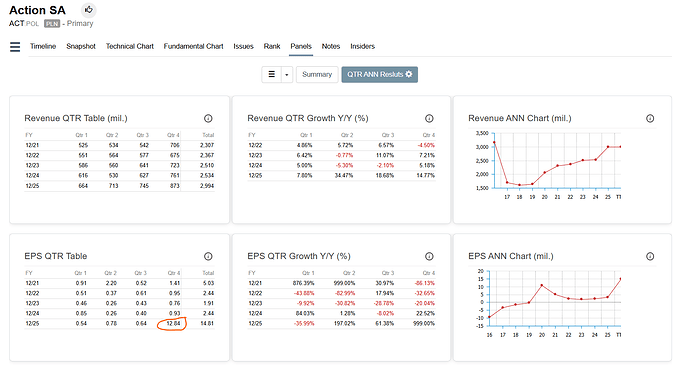Click revenue growth value 14.77%
Viewport: 690px width, 365px height.
coord(426,176)
